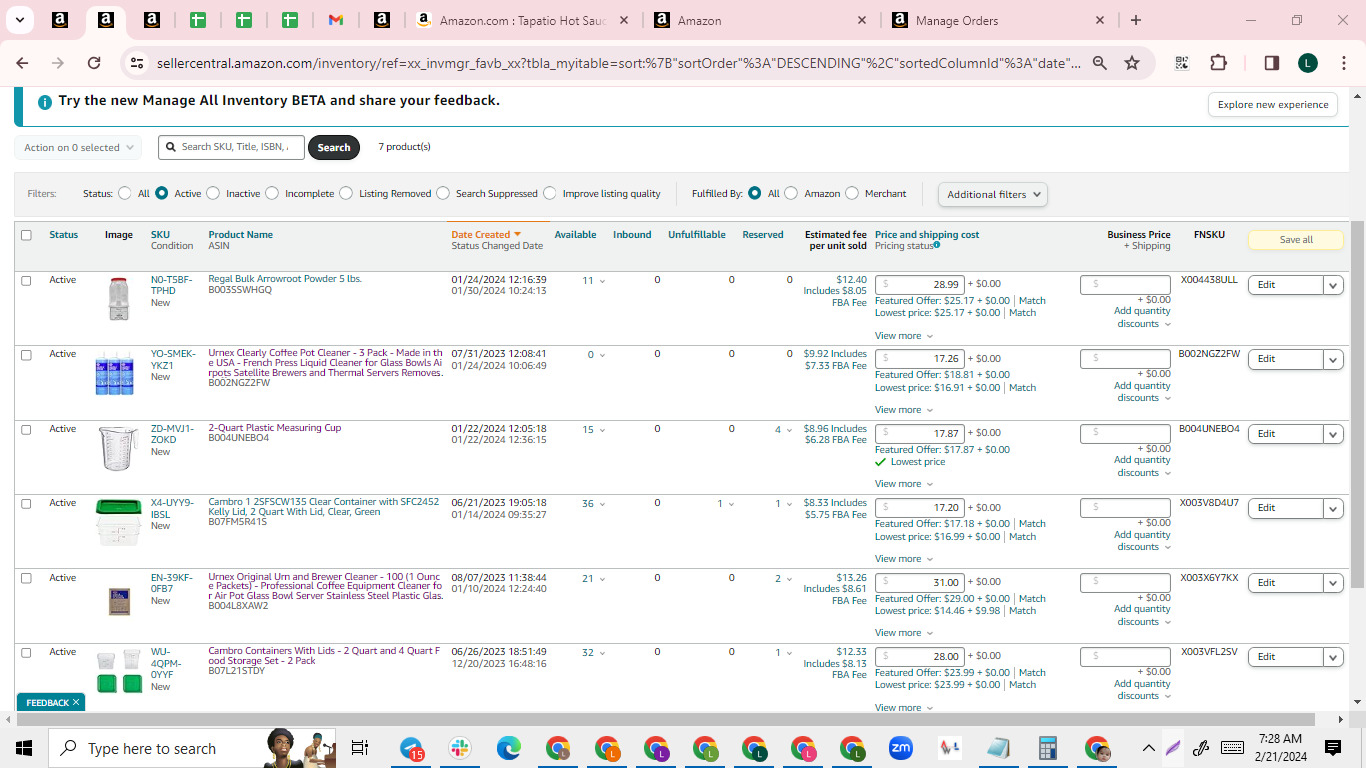Expand Reserved 4 chevron for Measuring Cup
Image resolution: width=1366 pixels, height=768 pixels.
(789, 430)
